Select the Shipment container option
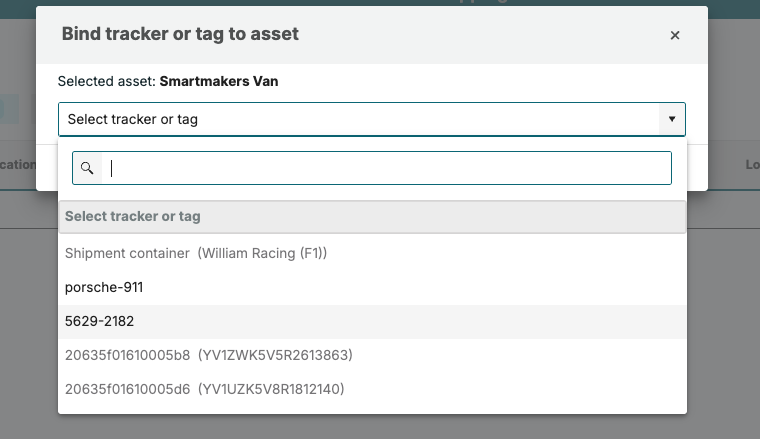This screenshot has width=760, height=439. point(127,253)
